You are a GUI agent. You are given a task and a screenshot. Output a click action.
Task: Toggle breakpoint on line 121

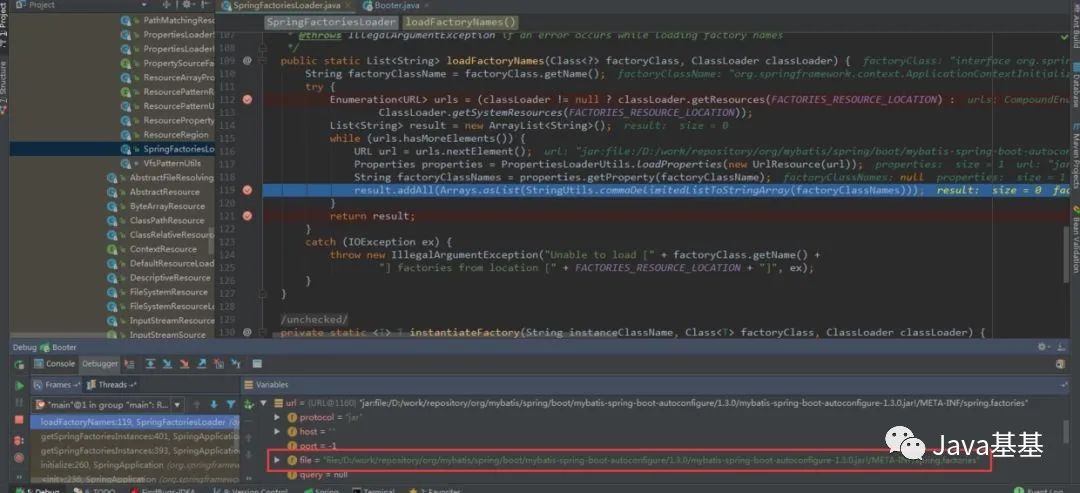pos(247,216)
